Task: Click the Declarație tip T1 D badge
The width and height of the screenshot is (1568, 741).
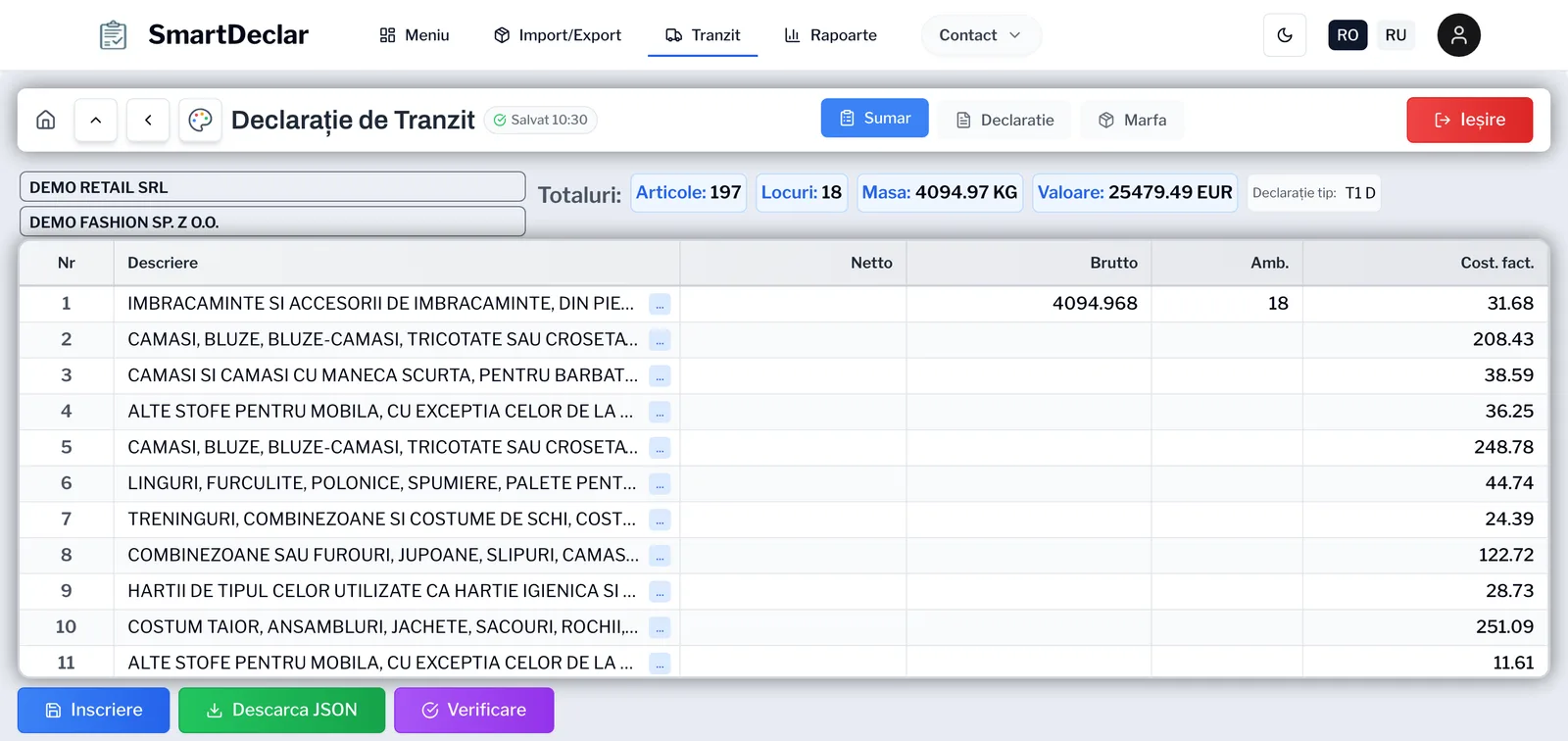Action: 1313,193
